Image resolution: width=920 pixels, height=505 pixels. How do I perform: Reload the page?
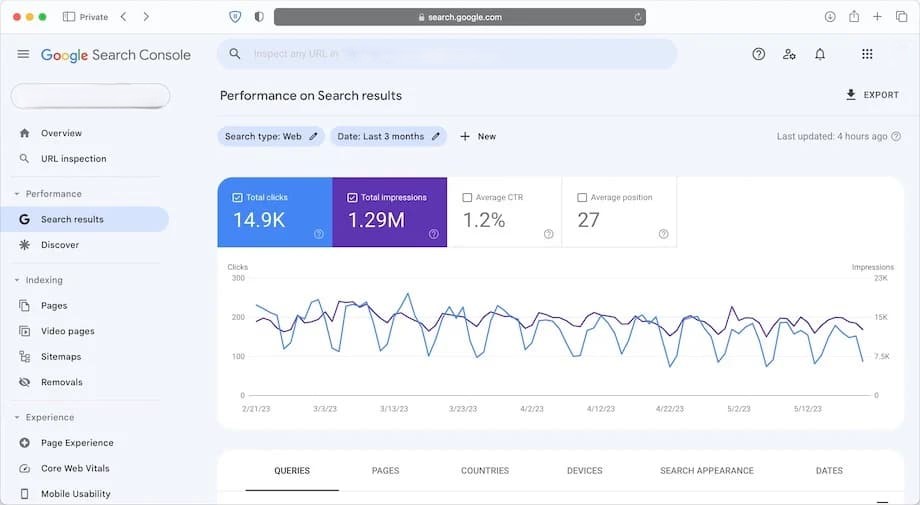[638, 17]
